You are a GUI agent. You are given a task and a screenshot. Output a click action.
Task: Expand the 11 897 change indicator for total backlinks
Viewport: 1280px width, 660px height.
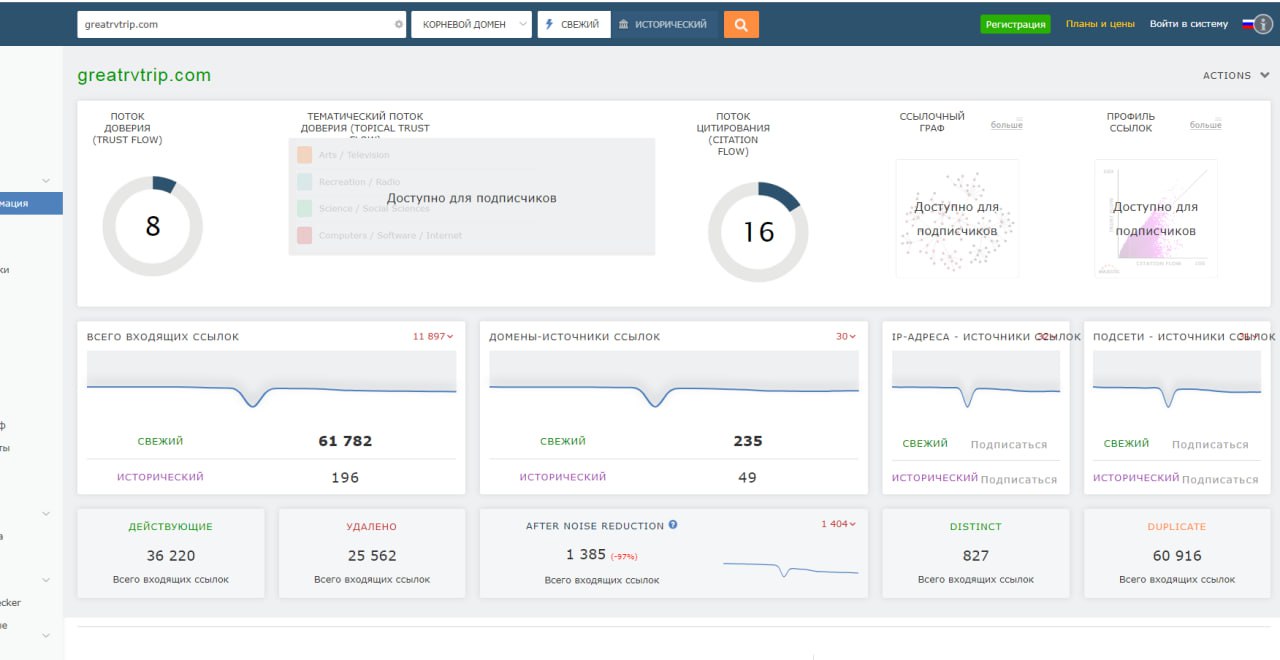click(433, 337)
